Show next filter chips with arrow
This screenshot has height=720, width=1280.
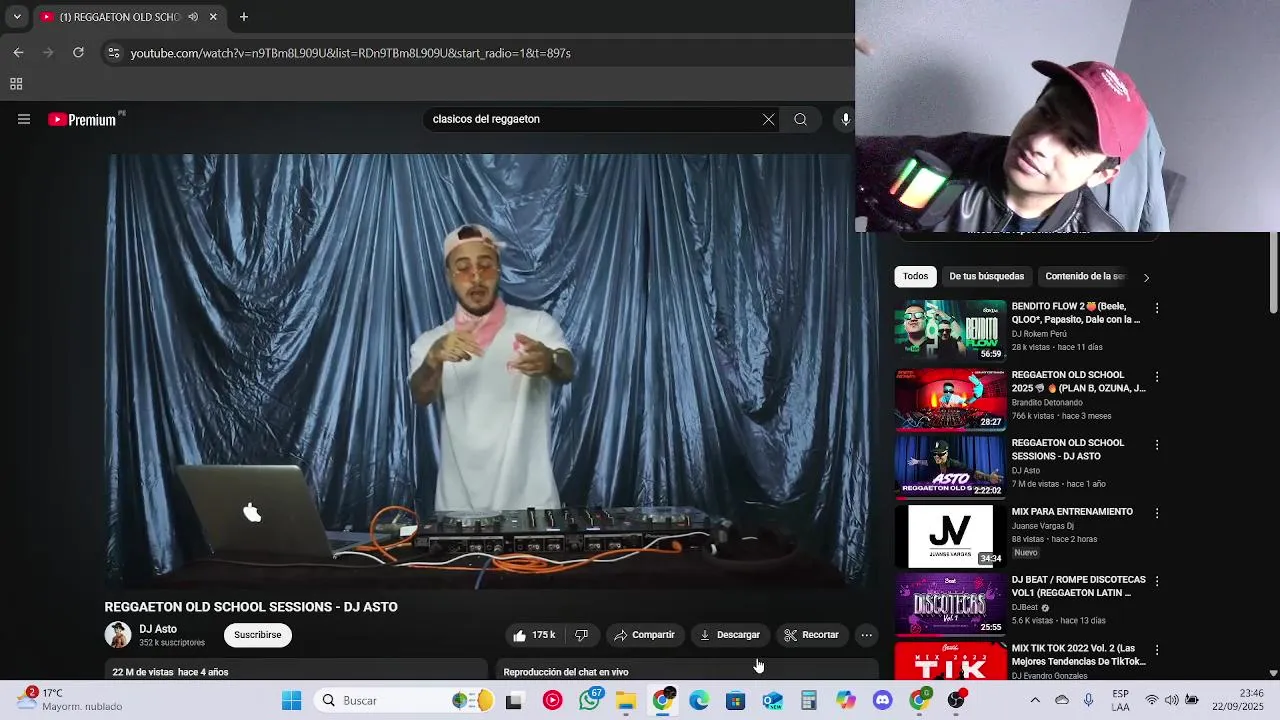[1146, 277]
